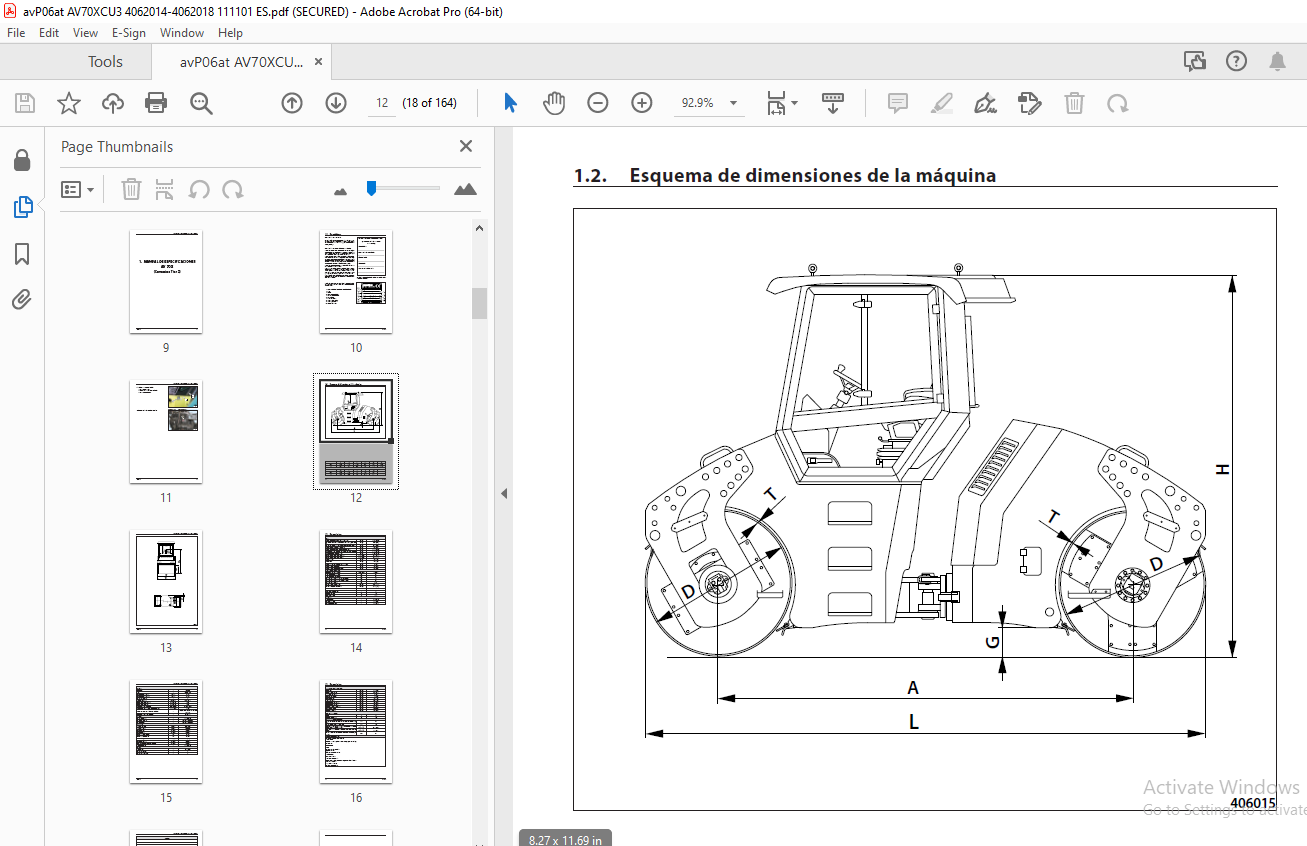Close the Page Thumbnails panel
Screen dimensions: 1307x846
pos(466,146)
